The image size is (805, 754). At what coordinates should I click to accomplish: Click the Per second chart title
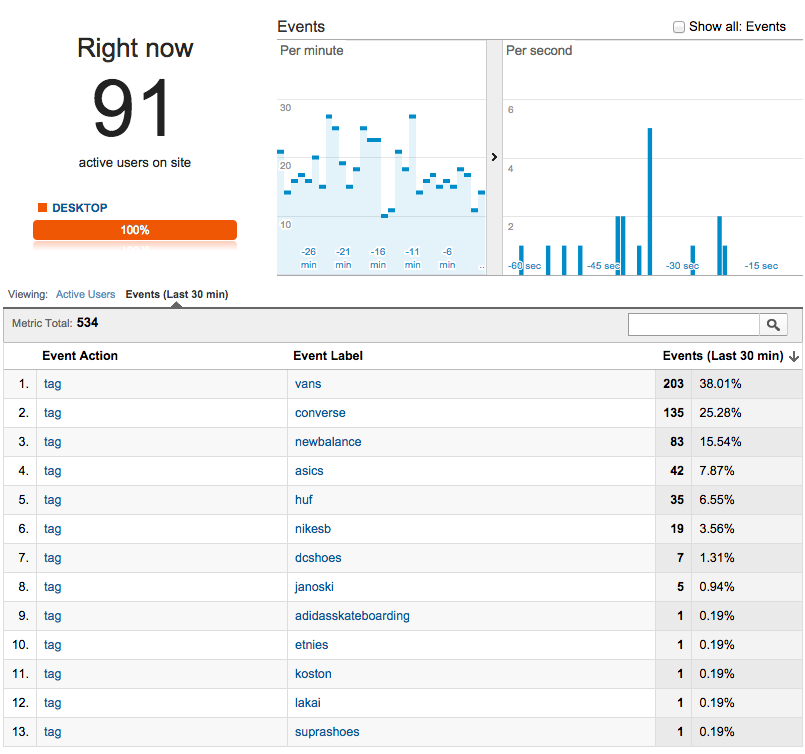click(539, 51)
